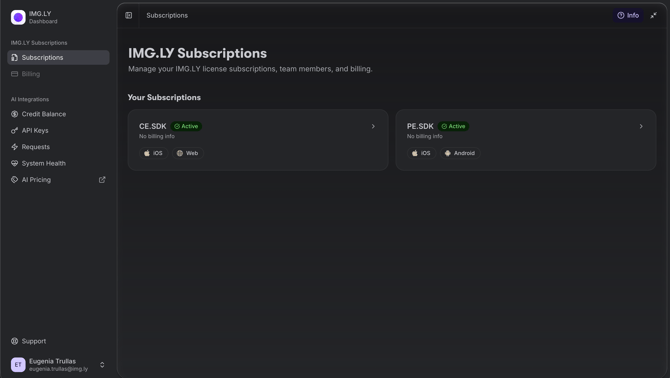Screen dimensions: 670x378
Task: Click "No billing info" under CE.SDK
Action: pyautogui.click(x=157, y=136)
